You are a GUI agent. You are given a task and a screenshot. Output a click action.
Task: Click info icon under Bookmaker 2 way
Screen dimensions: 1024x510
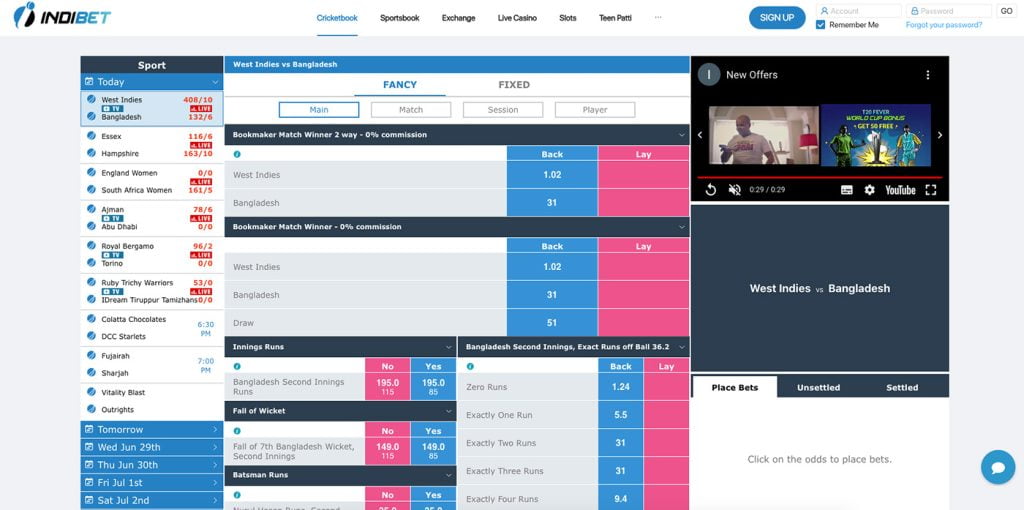click(x=236, y=155)
